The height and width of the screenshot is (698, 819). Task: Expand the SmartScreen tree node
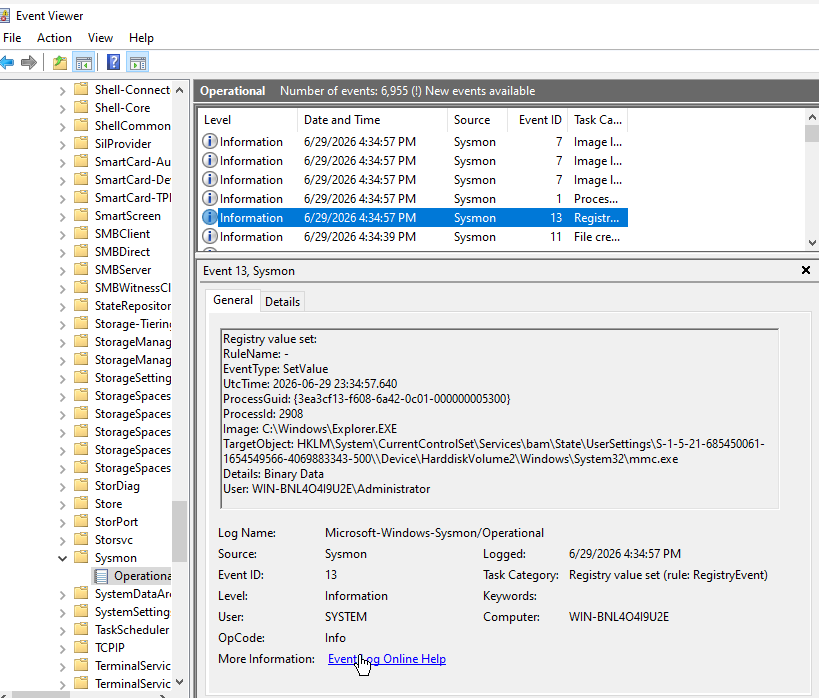(x=62, y=217)
